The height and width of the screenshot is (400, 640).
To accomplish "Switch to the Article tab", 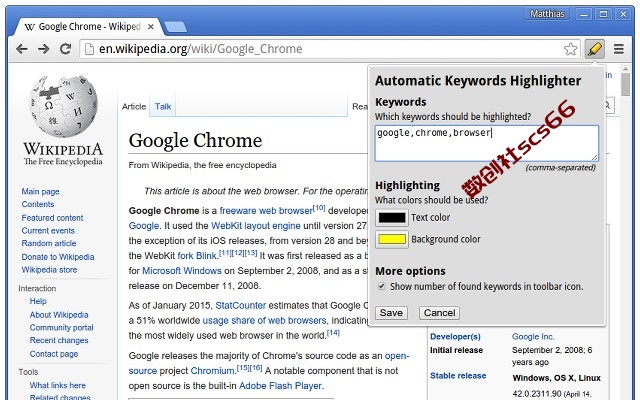I will pos(134,107).
